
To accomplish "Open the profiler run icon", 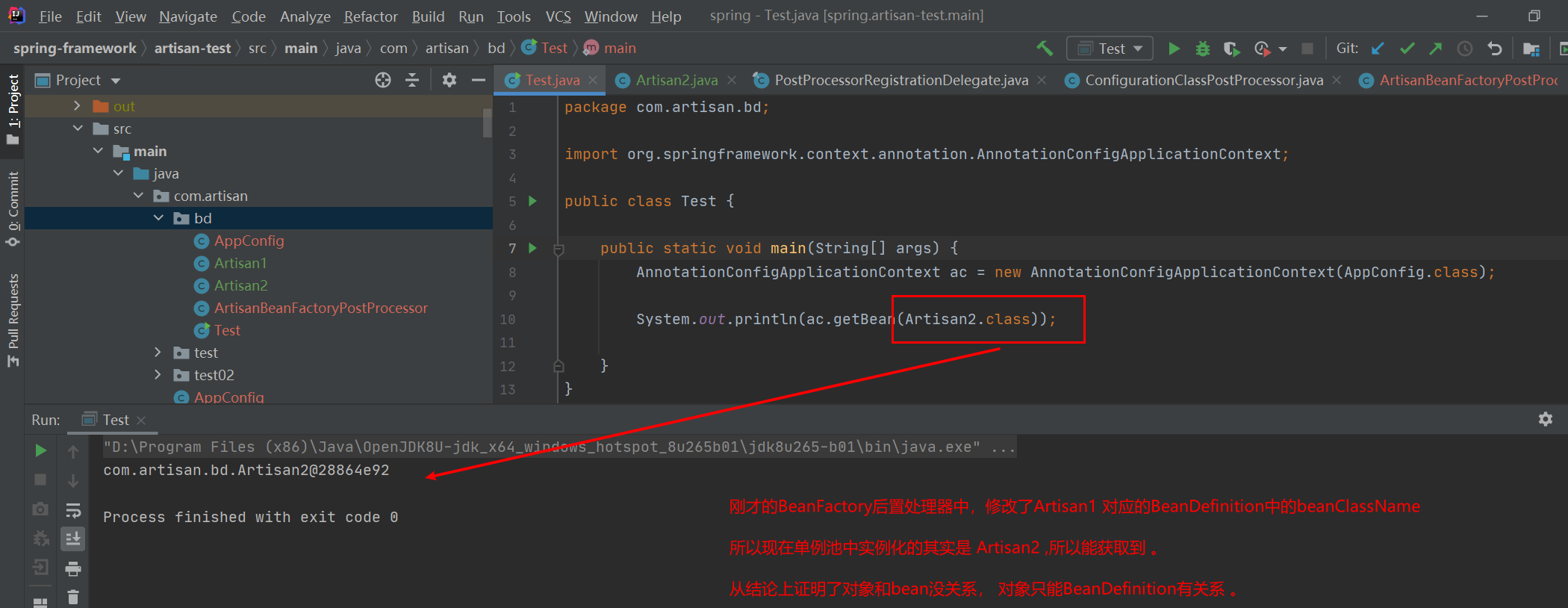I will (x=1262, y=49).
